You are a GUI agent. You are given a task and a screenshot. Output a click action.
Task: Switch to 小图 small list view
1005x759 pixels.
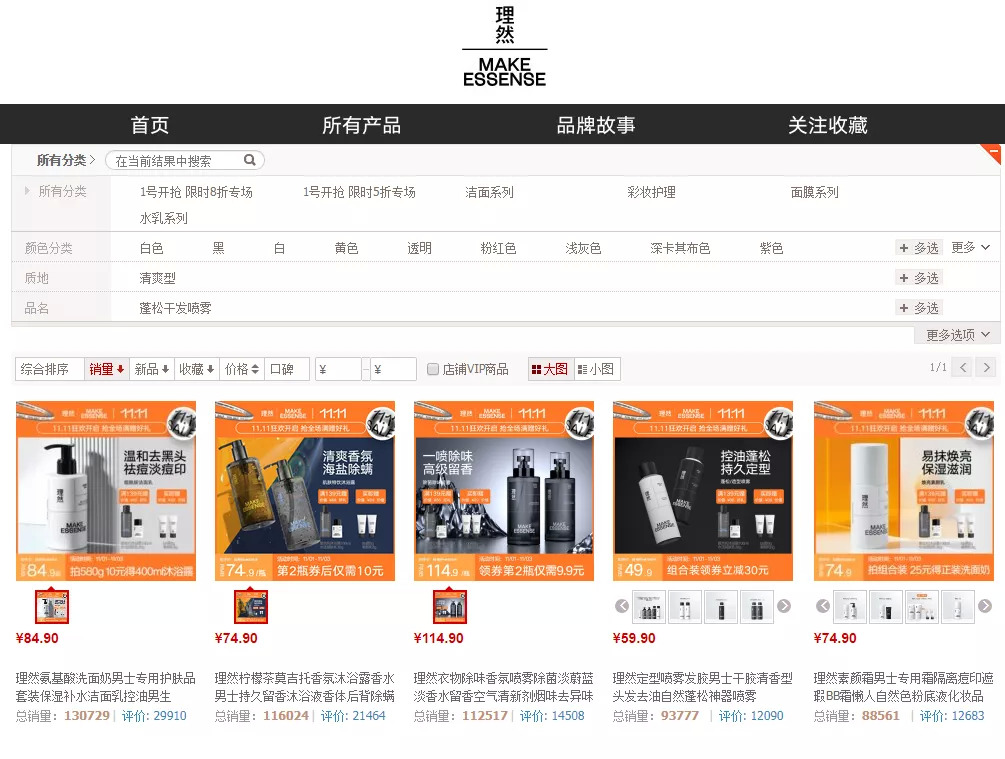[597, 369]
